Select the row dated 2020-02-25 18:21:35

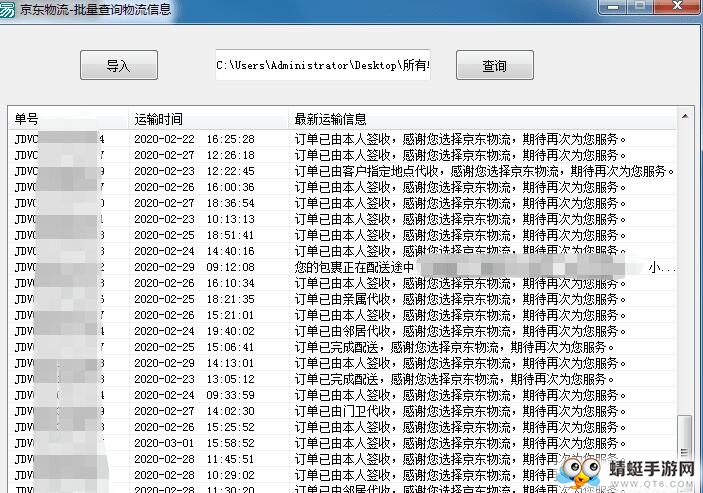(343, 299)
